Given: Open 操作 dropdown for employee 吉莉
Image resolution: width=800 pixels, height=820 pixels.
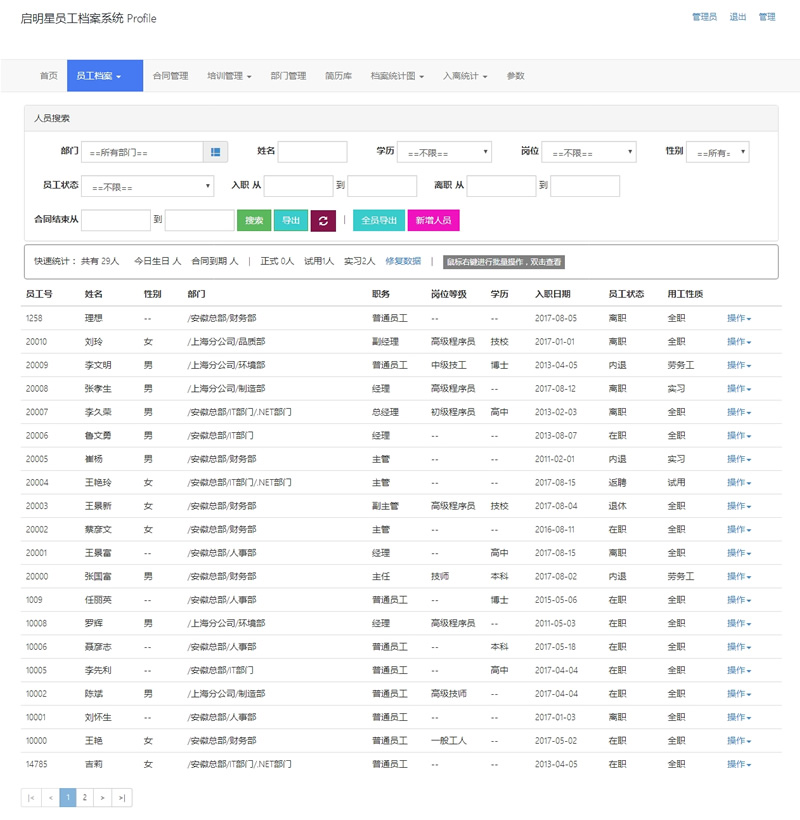Looking at the screenshot, I should point(738,764).
